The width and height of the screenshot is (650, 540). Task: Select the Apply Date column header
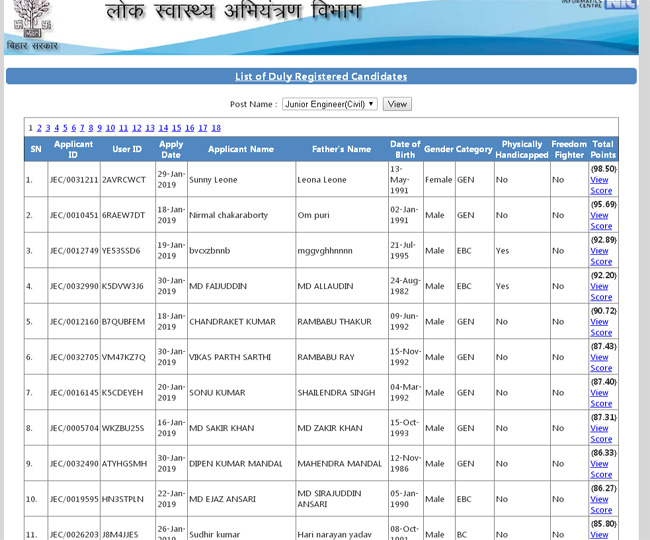pyautogui.click(x=171, y=149)
